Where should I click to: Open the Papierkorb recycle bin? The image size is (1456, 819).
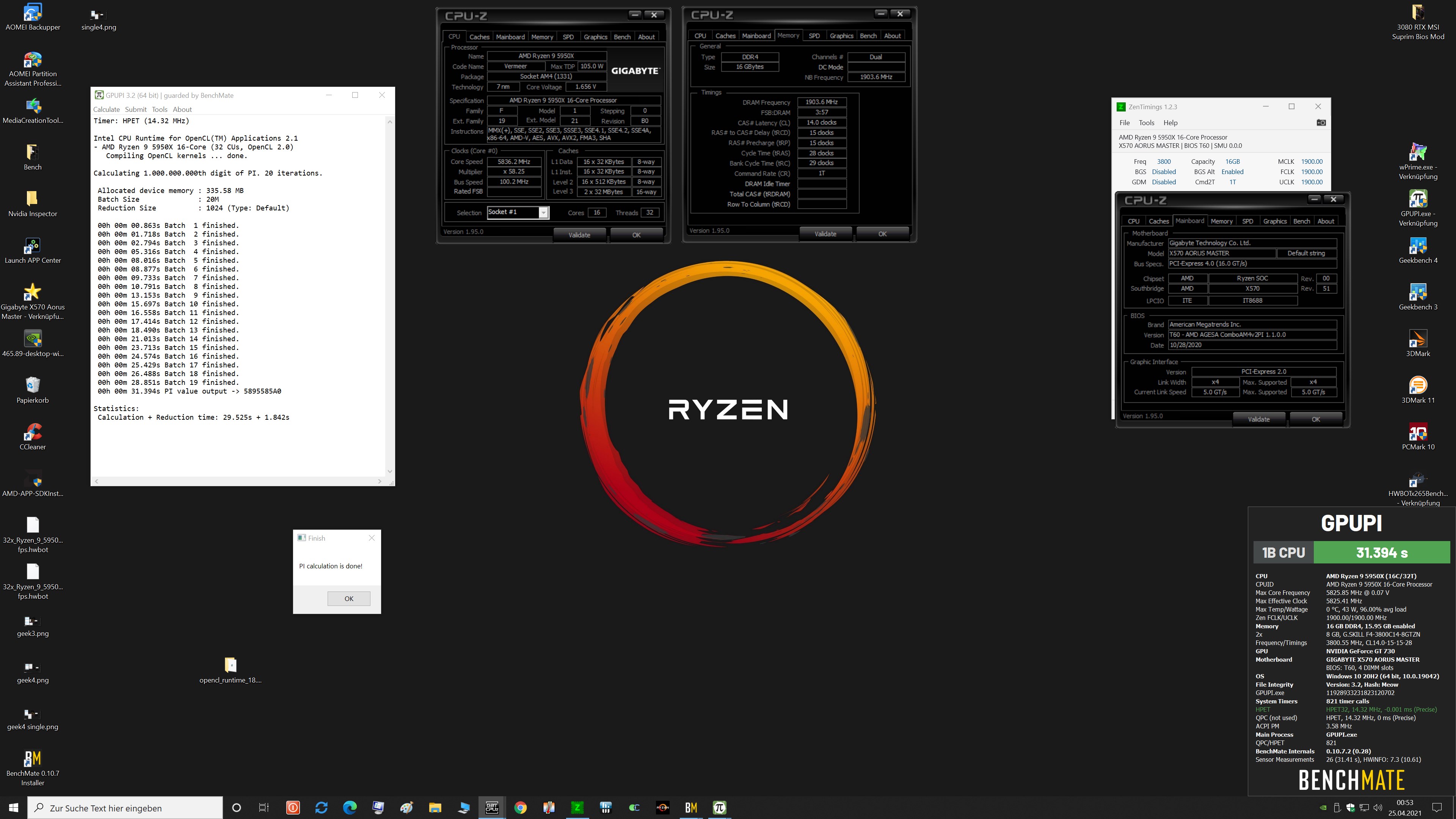click(33, 391)
